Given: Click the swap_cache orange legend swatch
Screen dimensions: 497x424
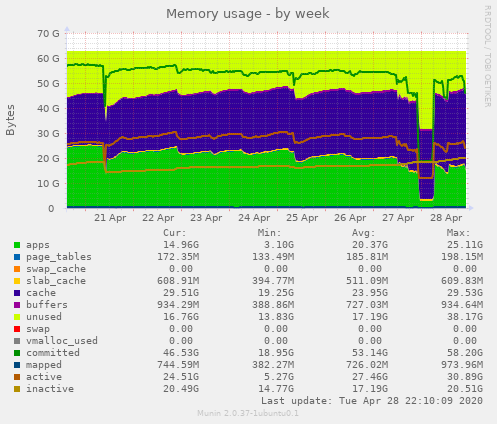Looking at the screenshot, I should click(x=17, y=269).
